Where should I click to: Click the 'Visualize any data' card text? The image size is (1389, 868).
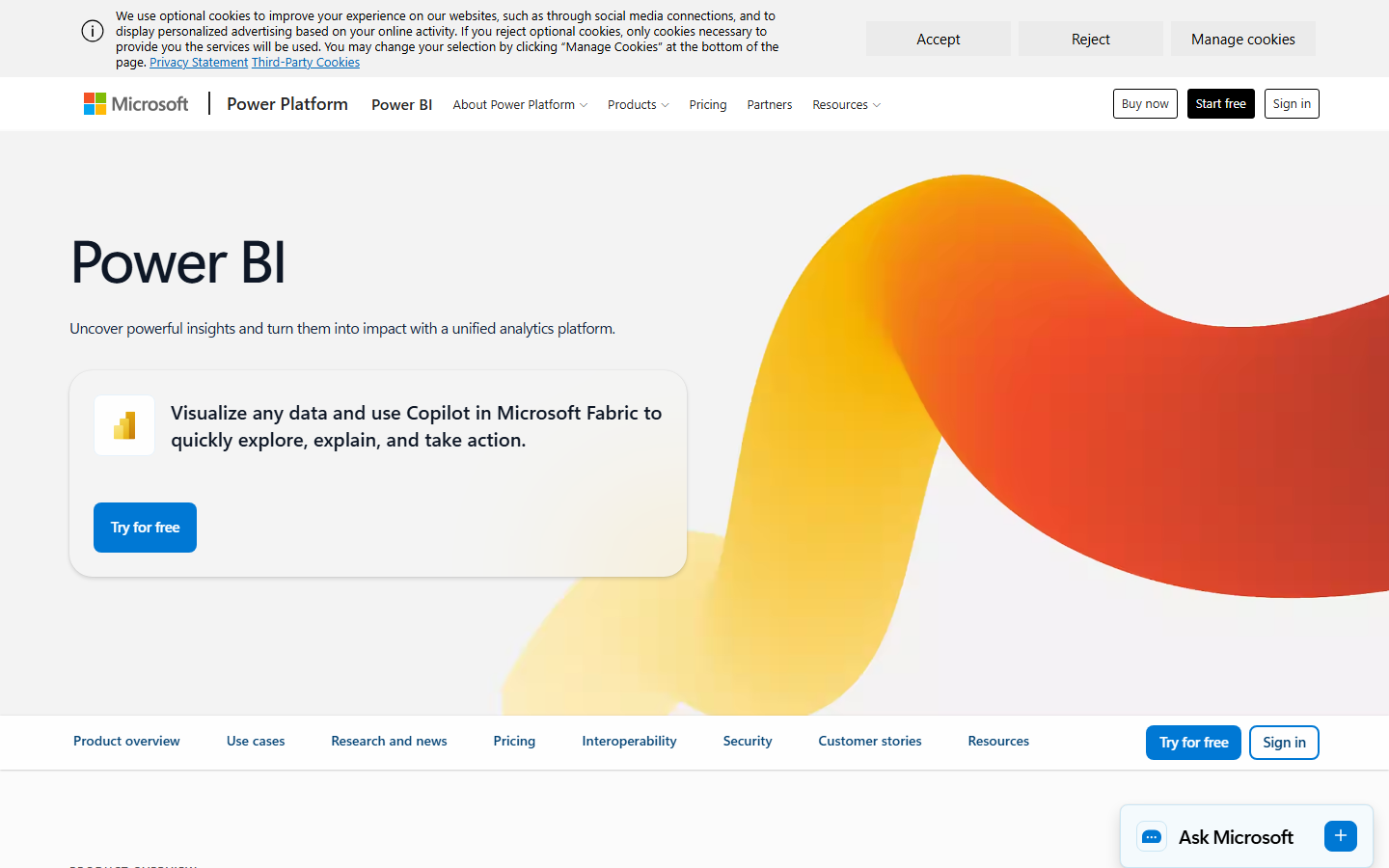(416, 426)
